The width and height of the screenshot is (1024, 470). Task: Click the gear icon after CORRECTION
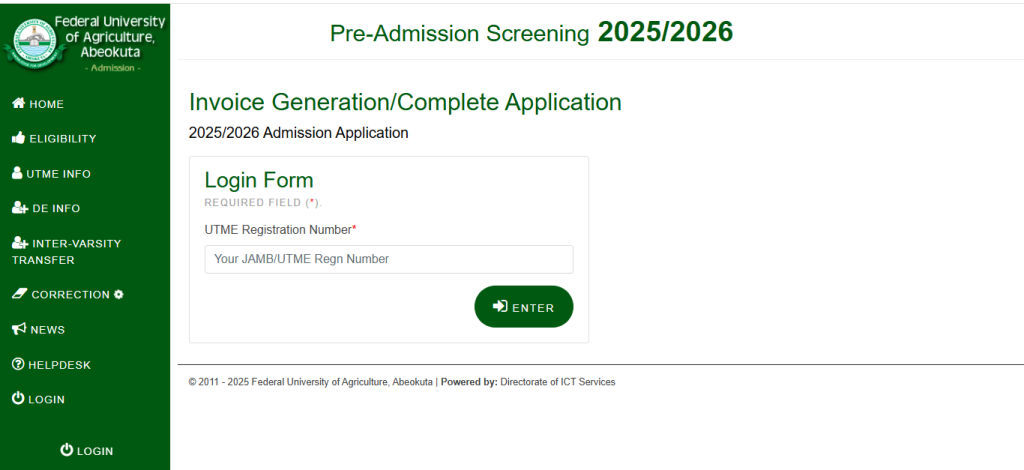[x=118, y=294]
